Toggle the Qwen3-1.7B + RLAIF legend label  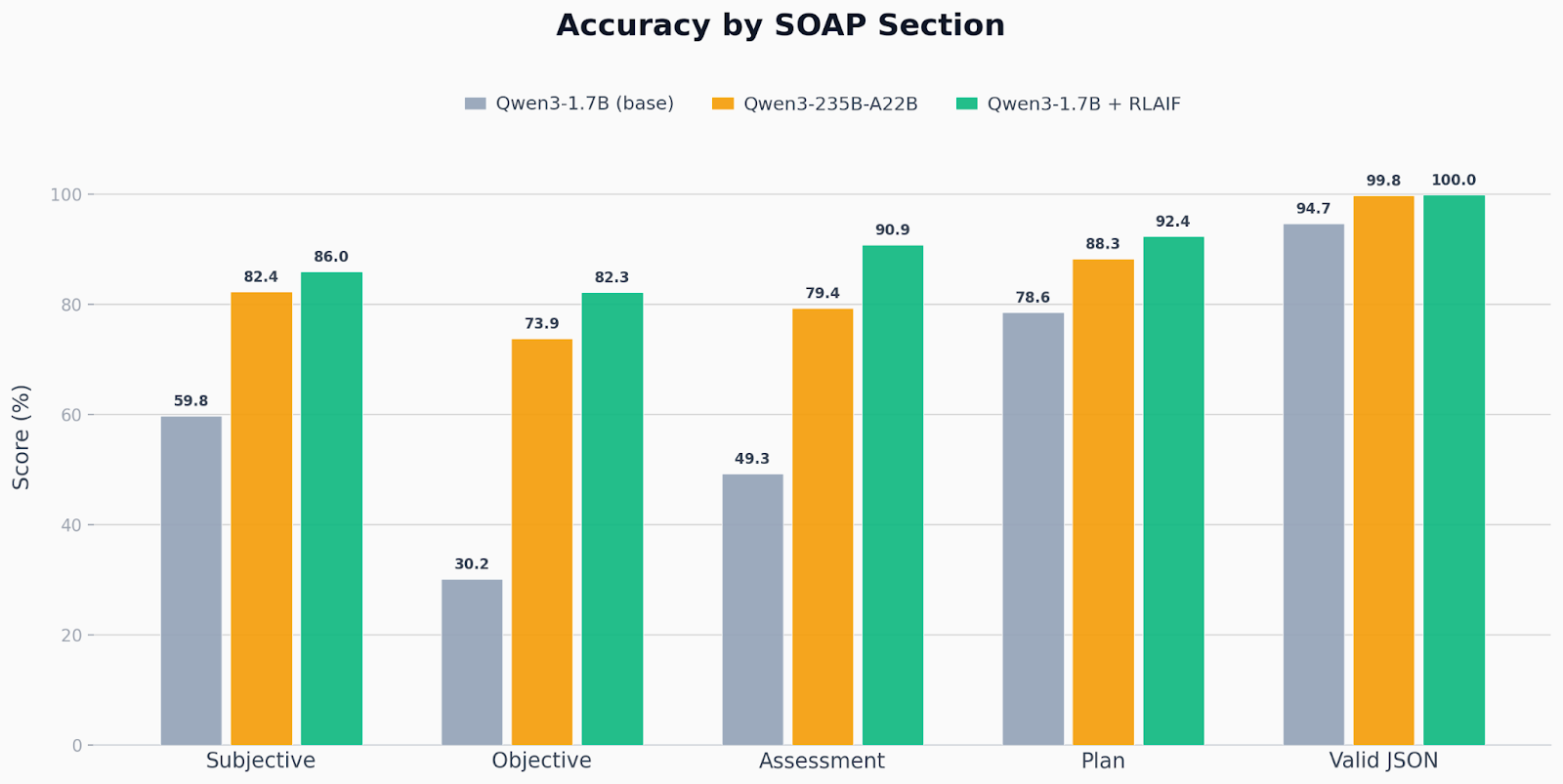1083,103
